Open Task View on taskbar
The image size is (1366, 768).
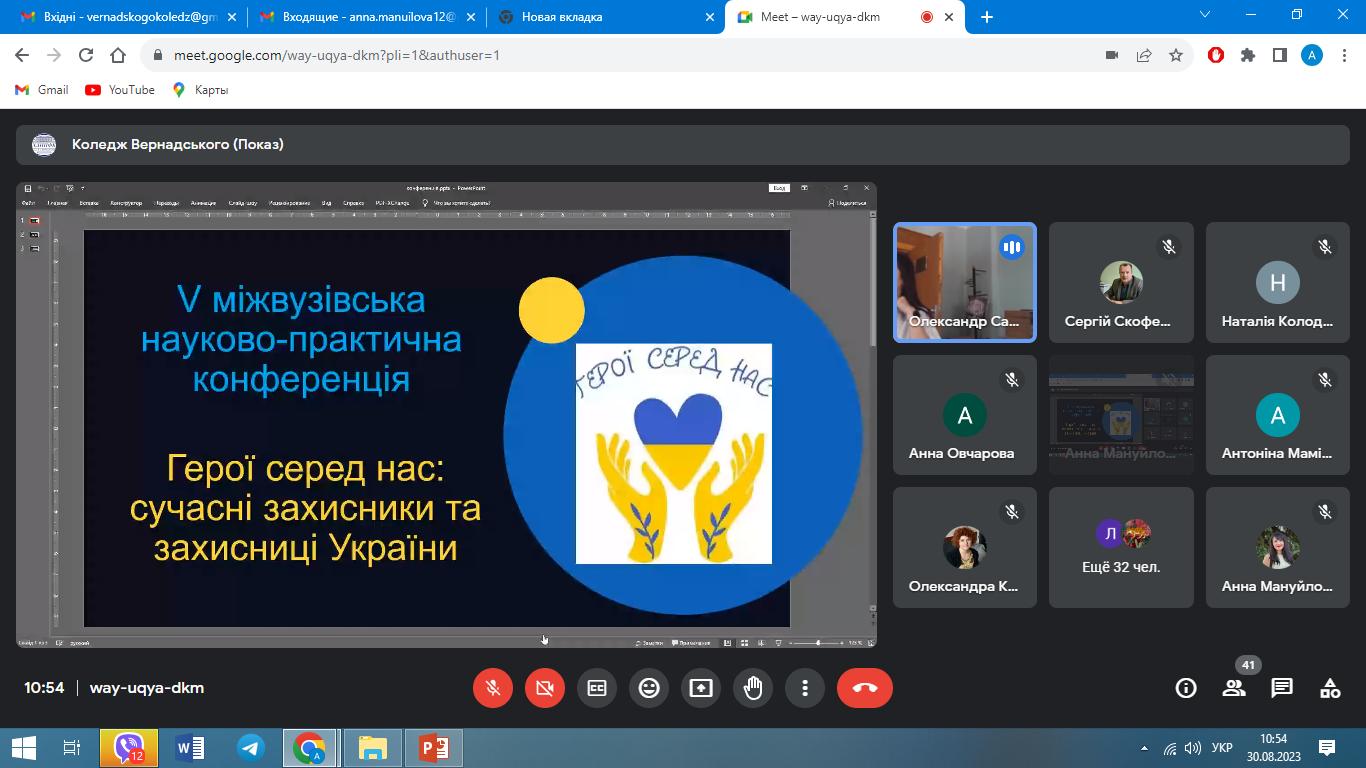pos(71,748)
